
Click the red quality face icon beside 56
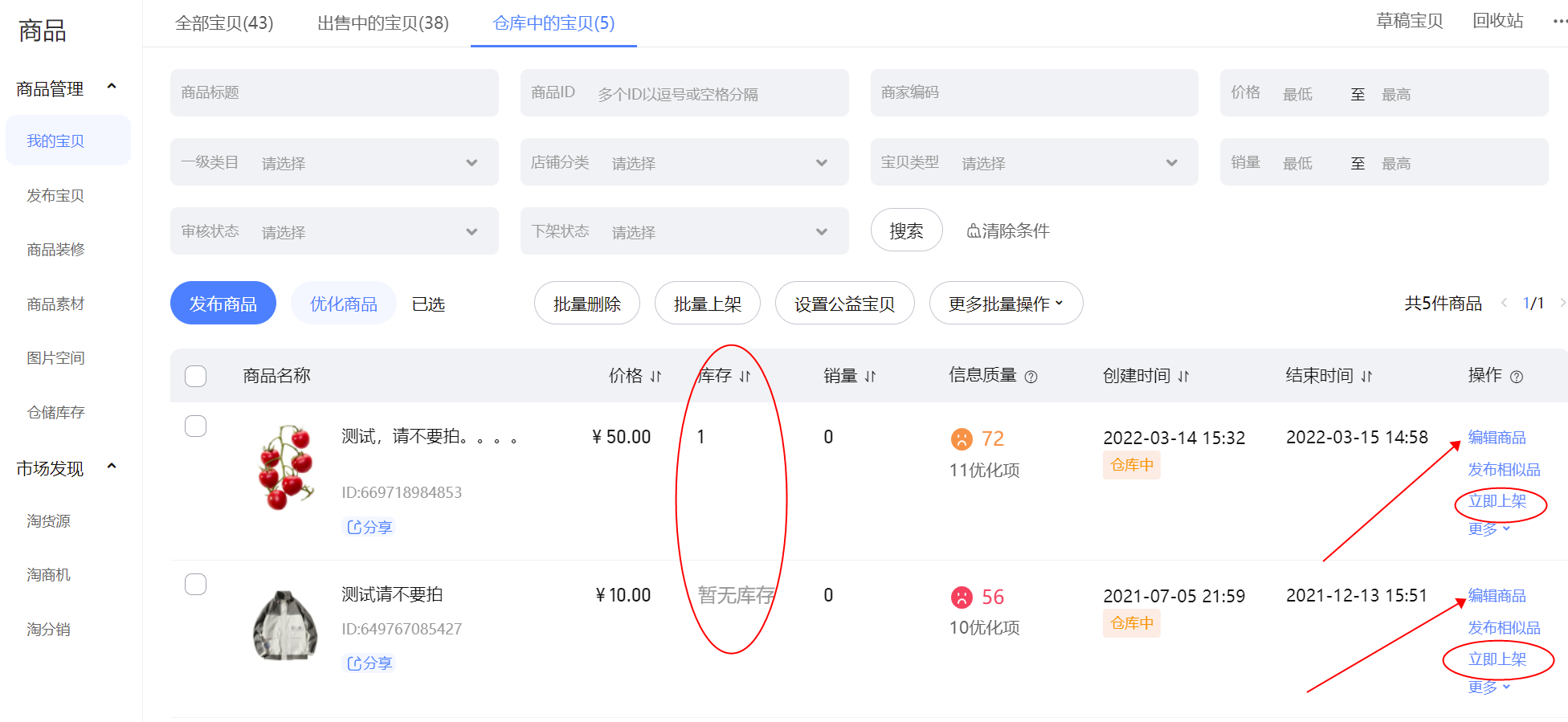pyautogui.click(x=962, y=597)
